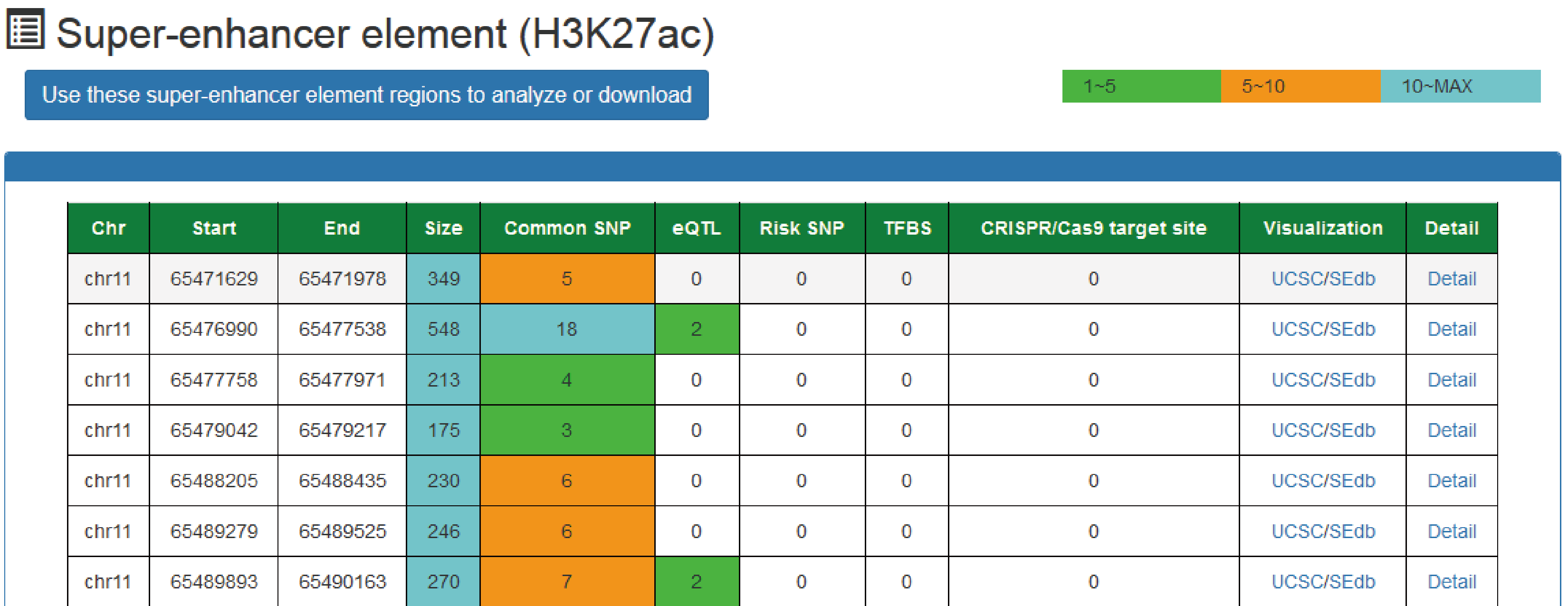Open UCSC/SEdb link for row 65479042
The height and width of the screenshot is (606, 1568).
pos(1323,430)
